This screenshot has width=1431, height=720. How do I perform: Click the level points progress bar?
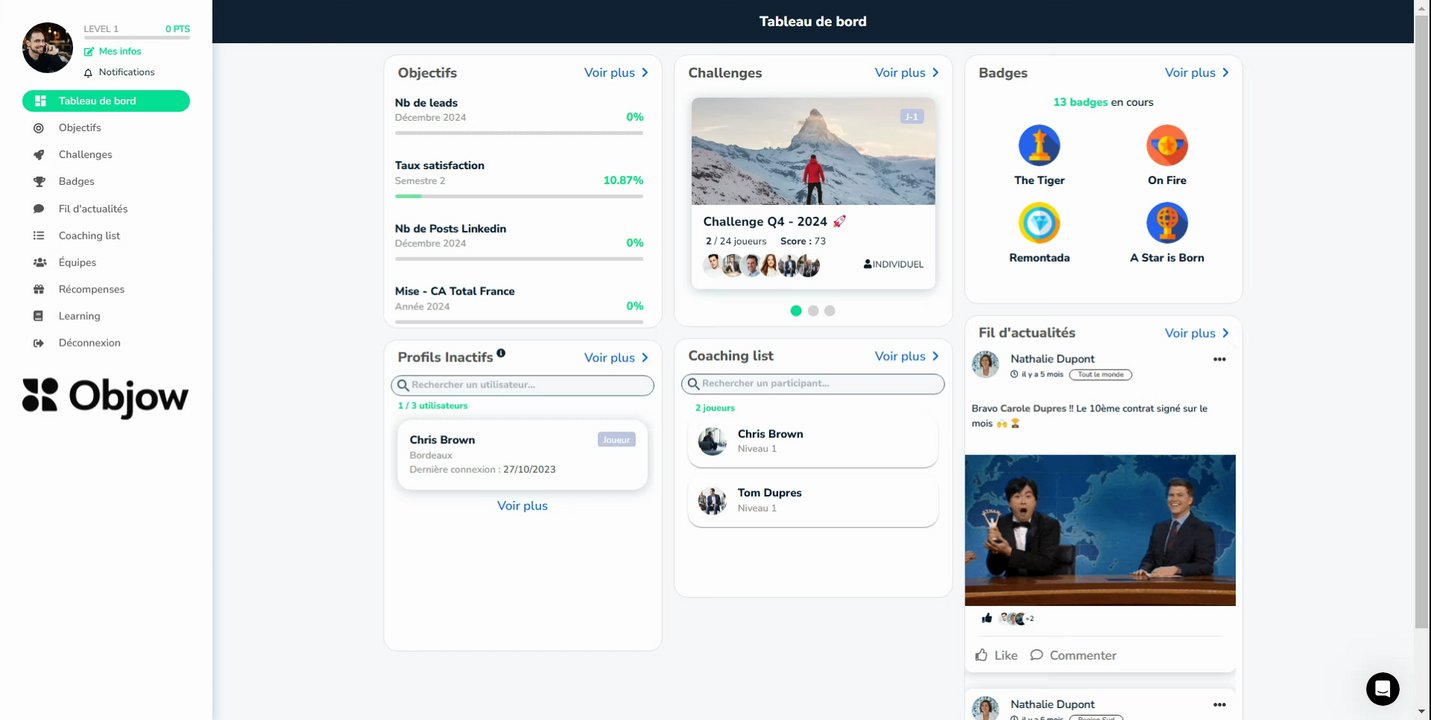(x=137, y=37)
